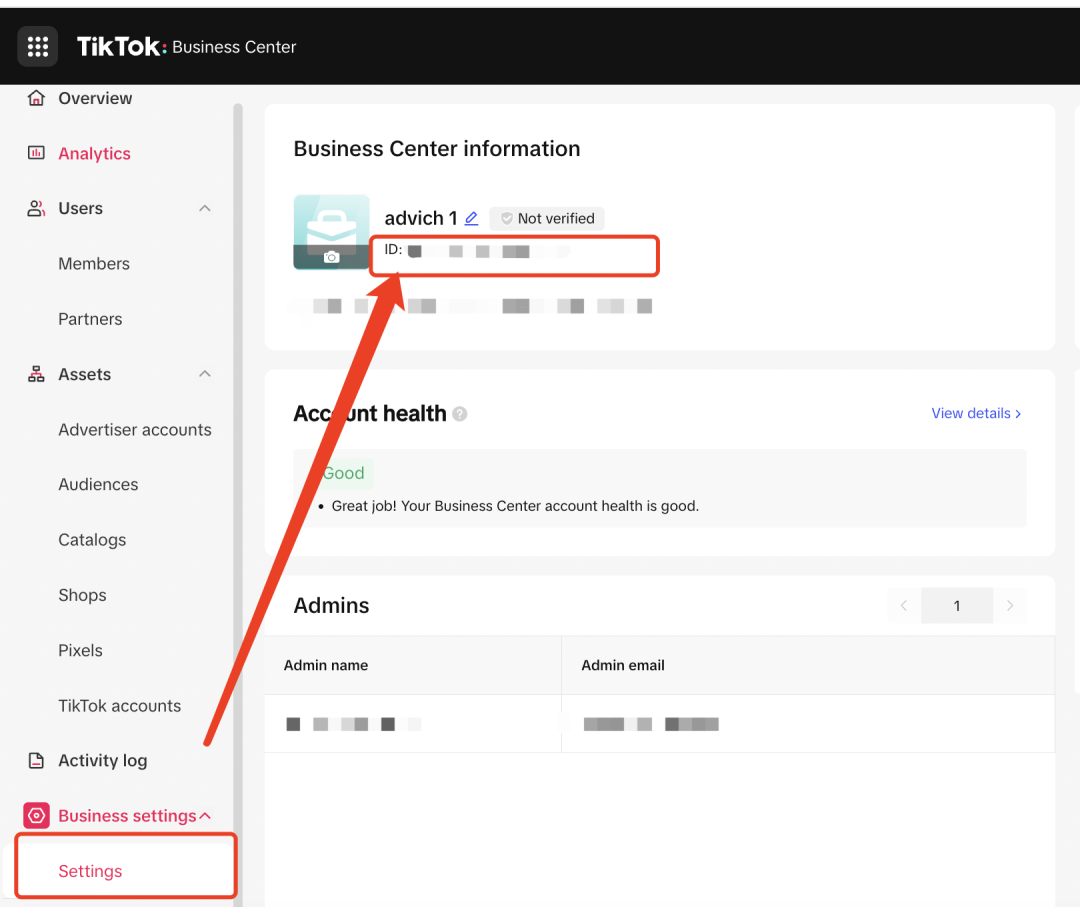Click the Overview home icon
Viewport: 1080px width, 907px height.
click(x=37, y=98)
